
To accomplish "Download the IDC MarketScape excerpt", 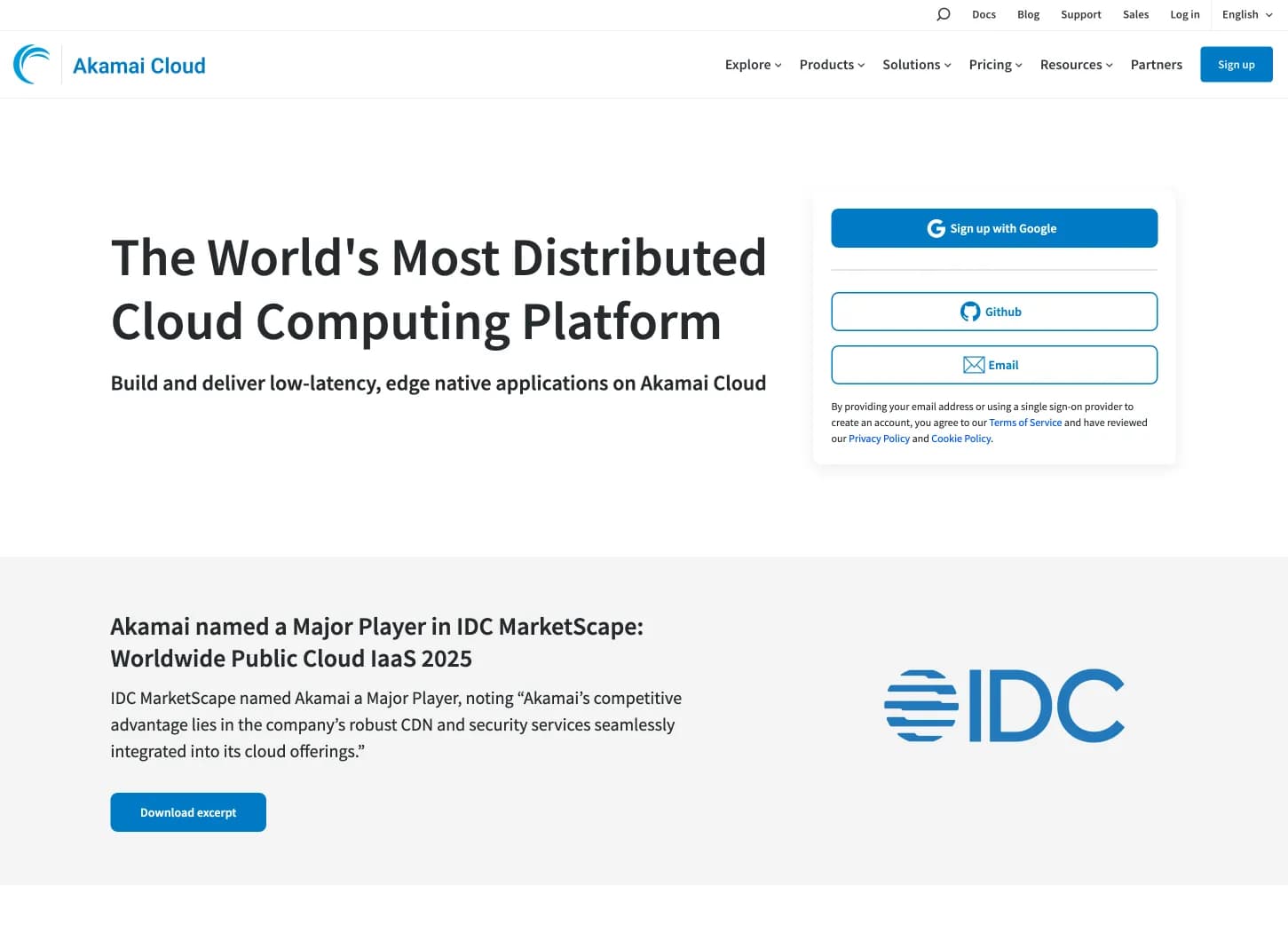I will (x=187, y=811).
